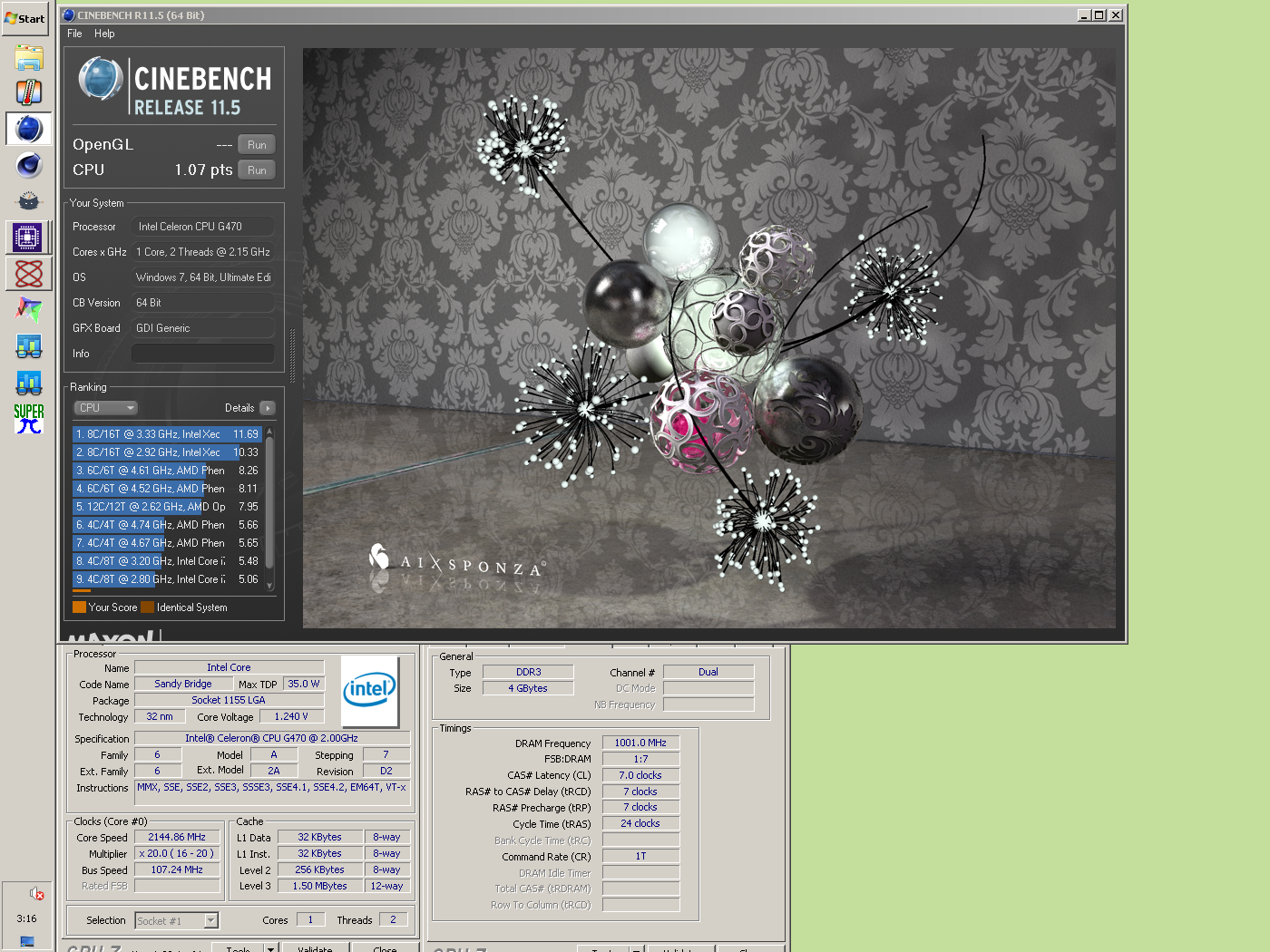This screenshot has height=952, width=1270.
Task: Run the OpenGL benchmark
Action: (x=257, y=145)
